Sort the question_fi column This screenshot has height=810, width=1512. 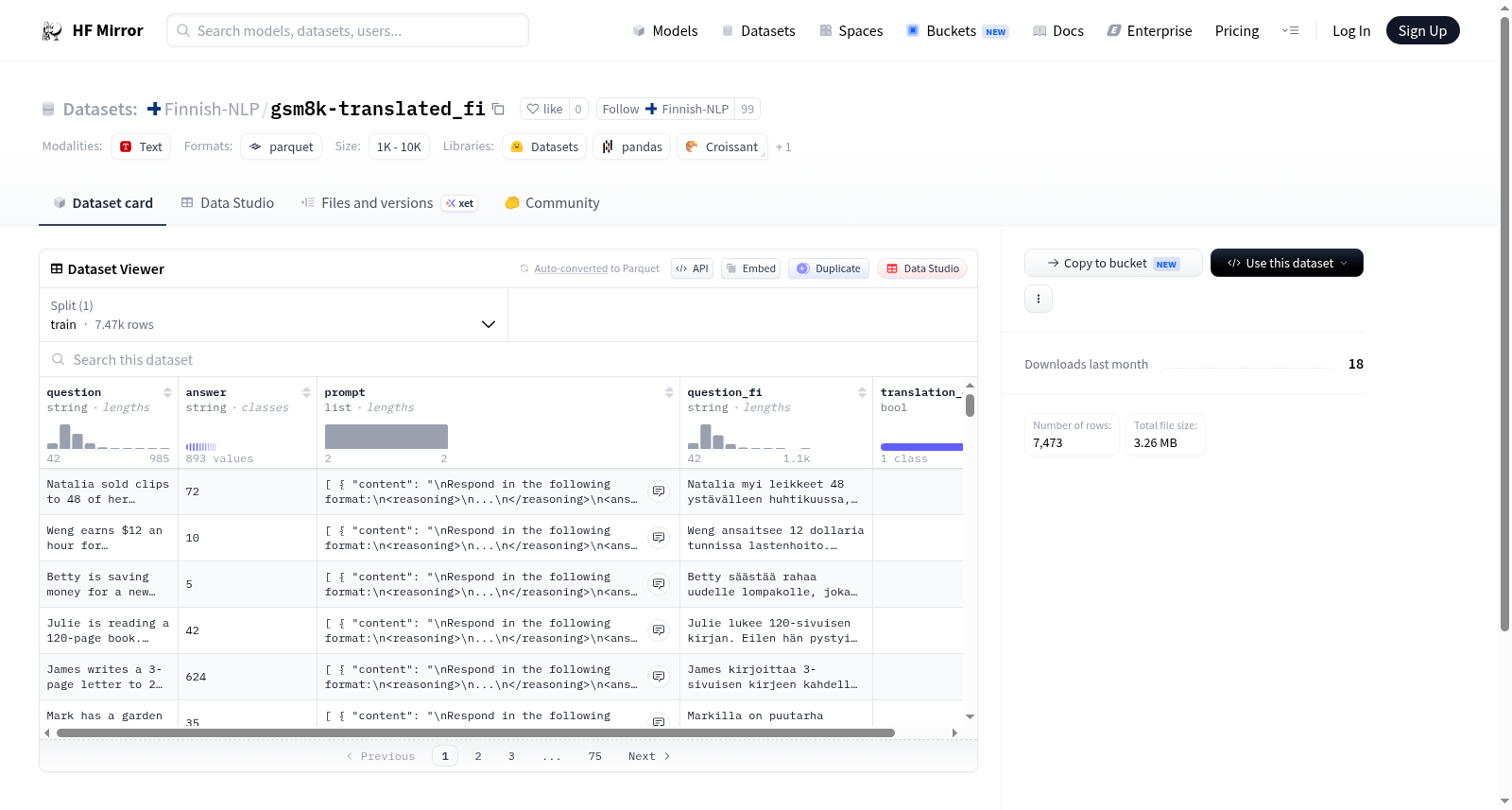click(x=862, y=392)
